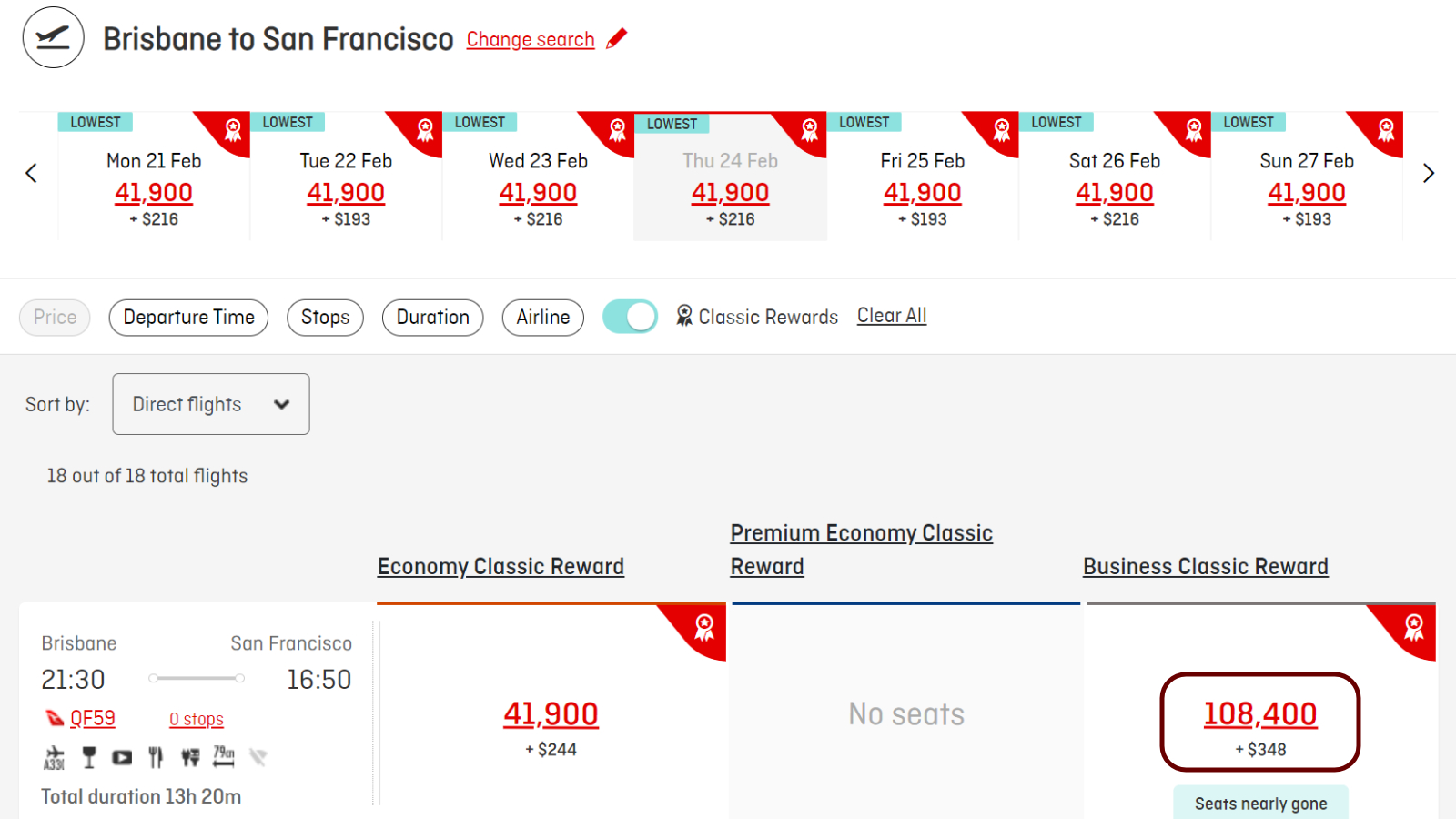Click the Clear All filters link
This screenshot has width=1456, height=819.
point(892,316)
